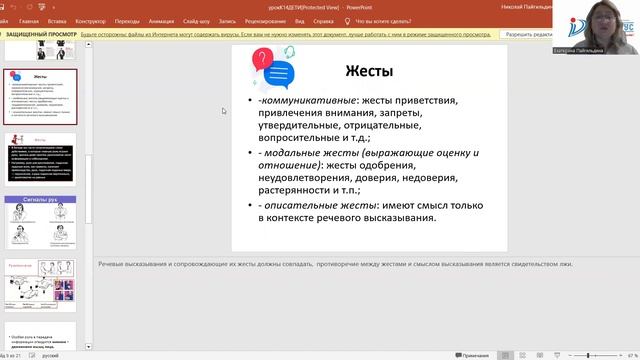Viewport: 640px width, 360px height.
Task: Open the Рецензирование tab
Action: (265, 21)
